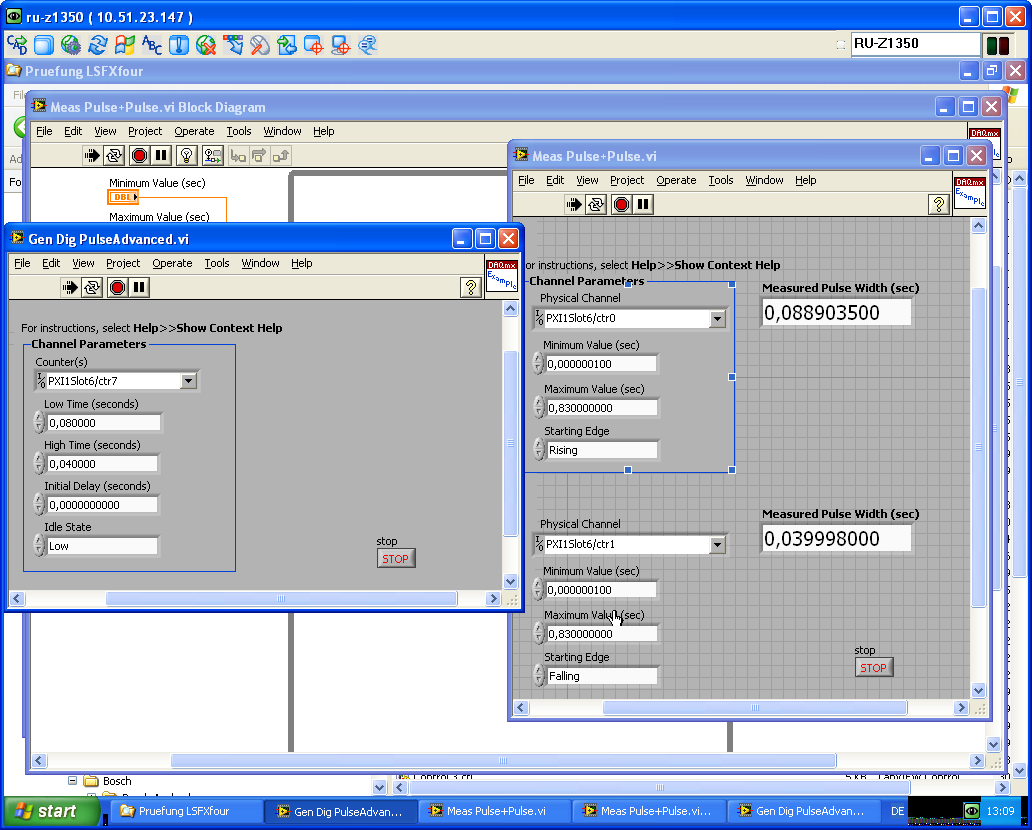Open Tools menu in Meas Pulse+Pulse front panel

click(721, 180)
